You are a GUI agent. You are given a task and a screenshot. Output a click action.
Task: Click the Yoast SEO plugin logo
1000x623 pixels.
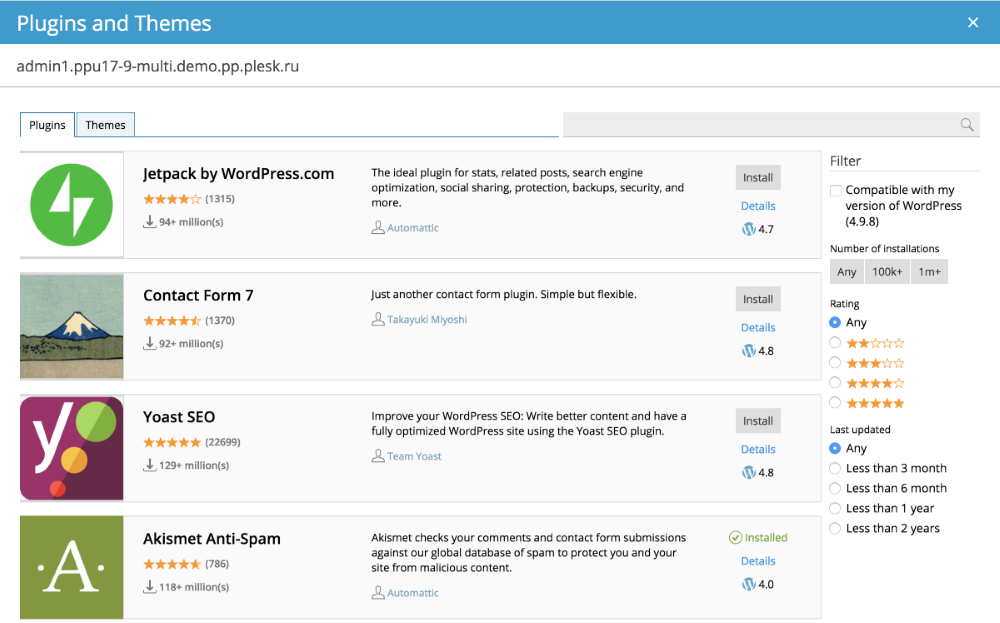pos(72,448)
